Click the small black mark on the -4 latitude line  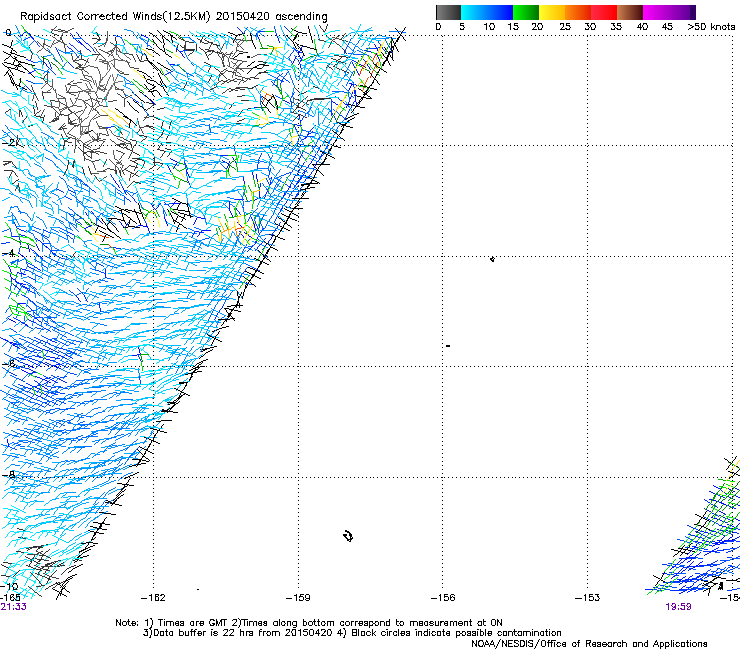[492, 259]
